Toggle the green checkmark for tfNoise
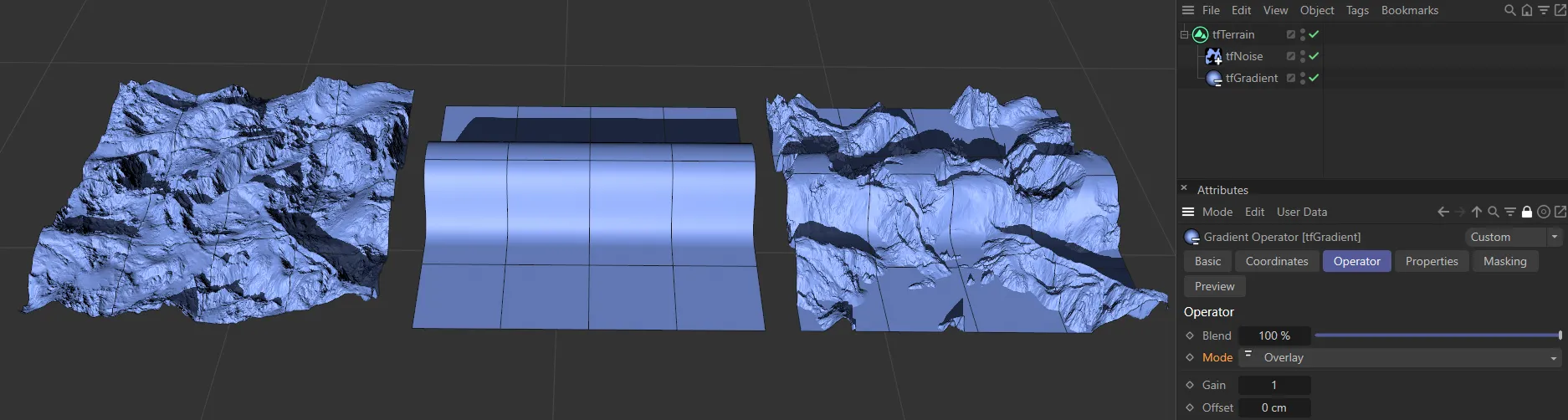This screenshot has width=1568, height=420. (x=1314, y=56)
